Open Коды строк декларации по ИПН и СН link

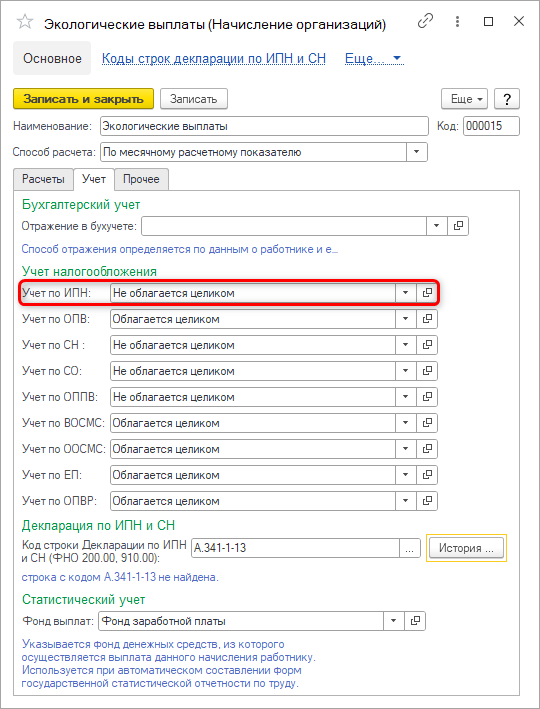tap(213, 58)
